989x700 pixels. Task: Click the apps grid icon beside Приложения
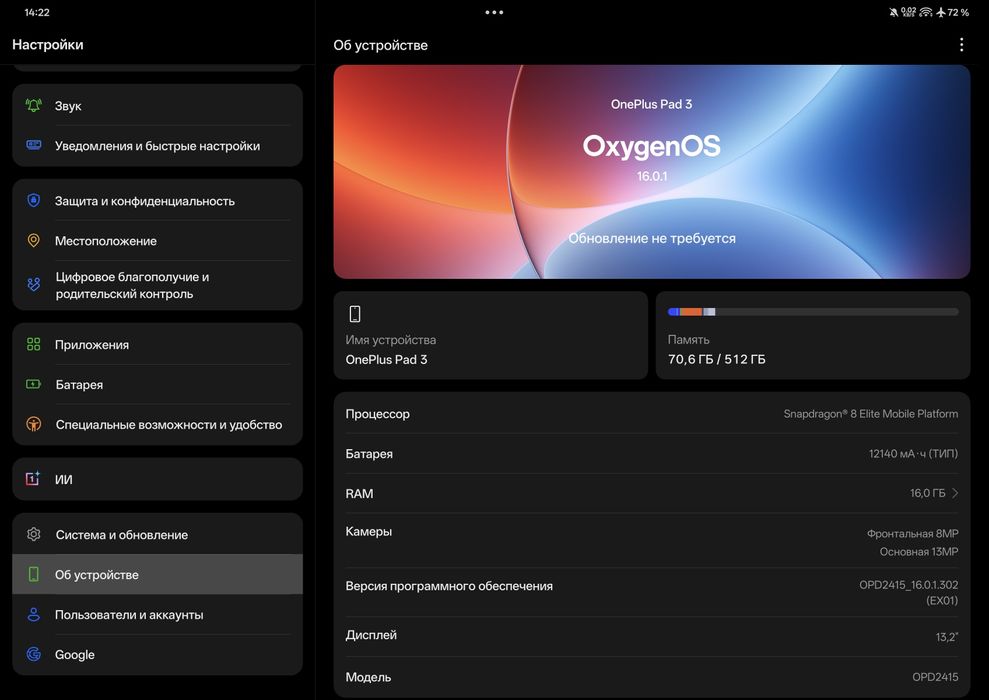coord(33,344)
